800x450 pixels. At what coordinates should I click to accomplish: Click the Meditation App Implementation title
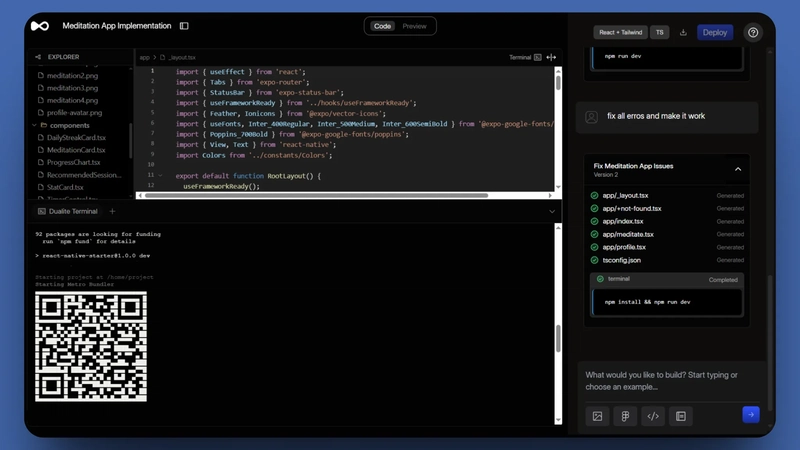pyautogui.click(x=117, y=26)
